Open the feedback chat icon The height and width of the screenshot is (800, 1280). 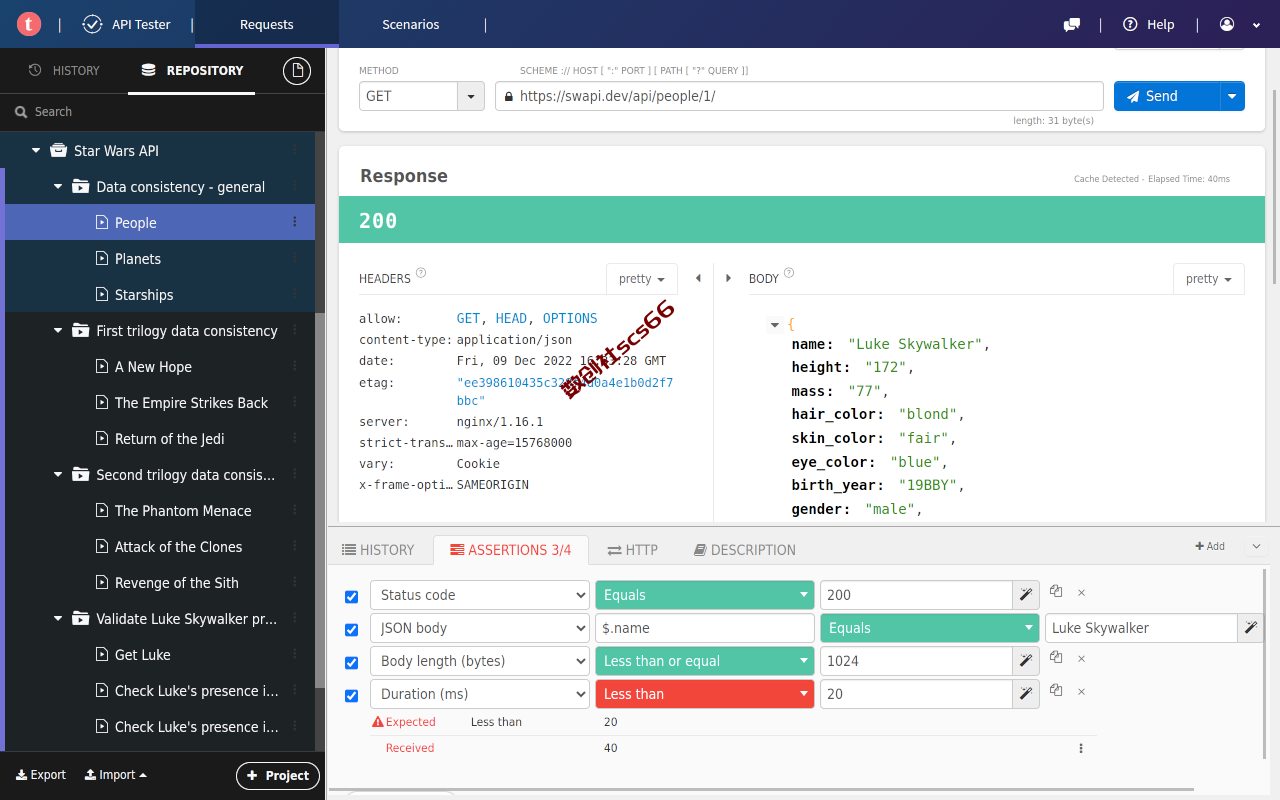point(1072,24)
